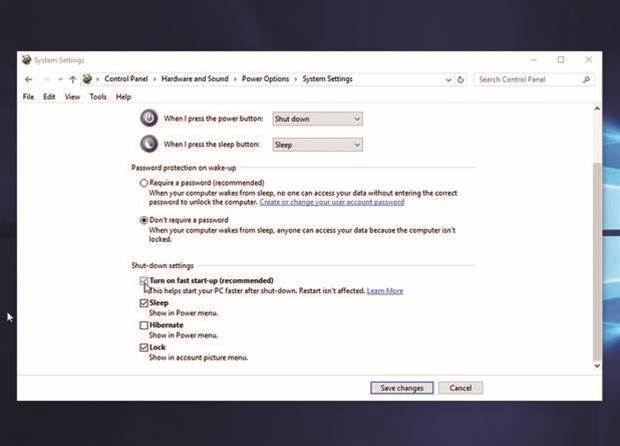Image resolution: width=620 pixels, height=446 pixels.
Task: Open the Learn More link
Action: [x=385, y=291]
